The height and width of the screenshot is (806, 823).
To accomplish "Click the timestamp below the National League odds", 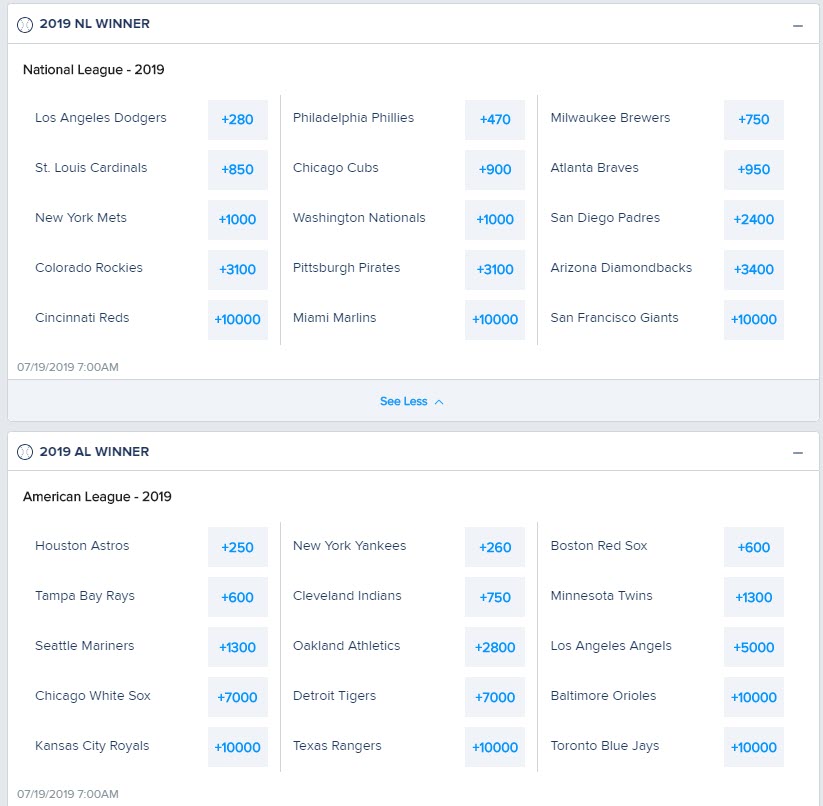I will click(68, 367).
